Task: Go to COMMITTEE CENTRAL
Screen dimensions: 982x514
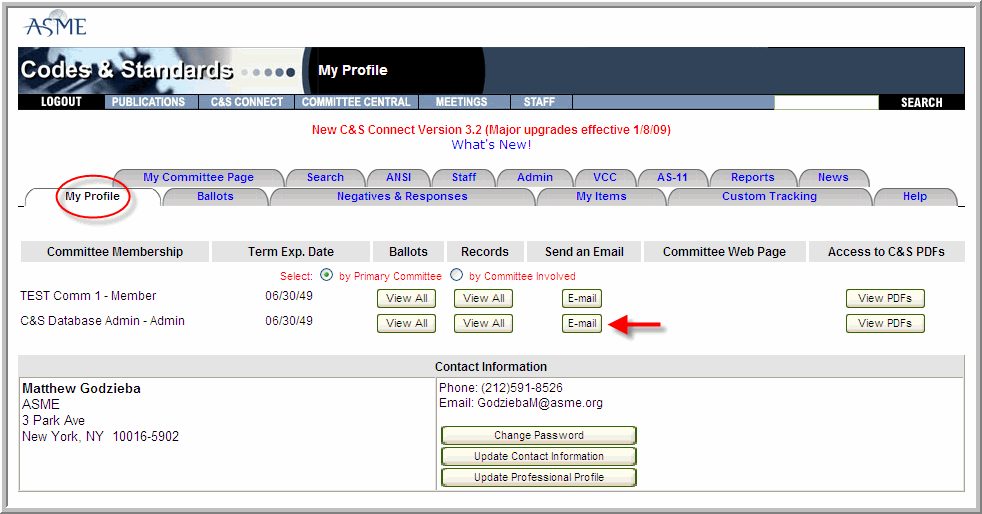Action: click(356, 102)
